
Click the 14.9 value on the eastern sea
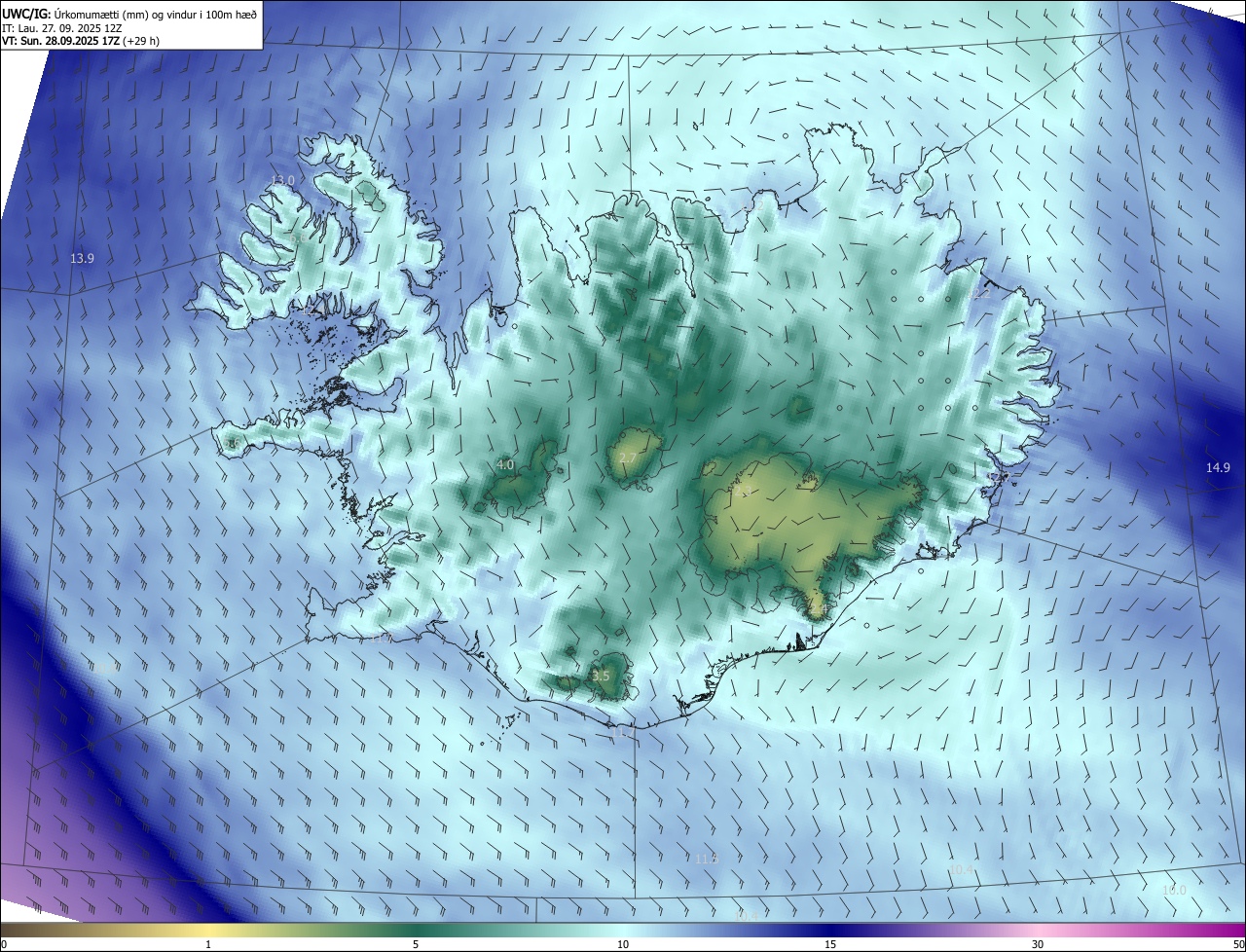pyautogui.click(x=1219, y=468)
